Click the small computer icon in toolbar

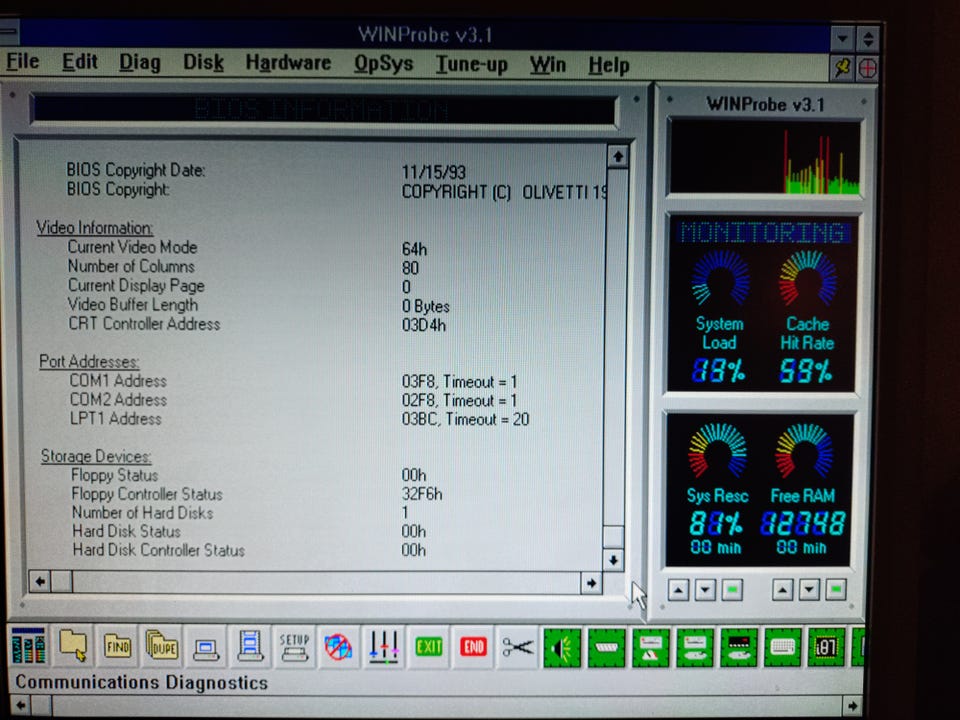click(x=206, y=646)
